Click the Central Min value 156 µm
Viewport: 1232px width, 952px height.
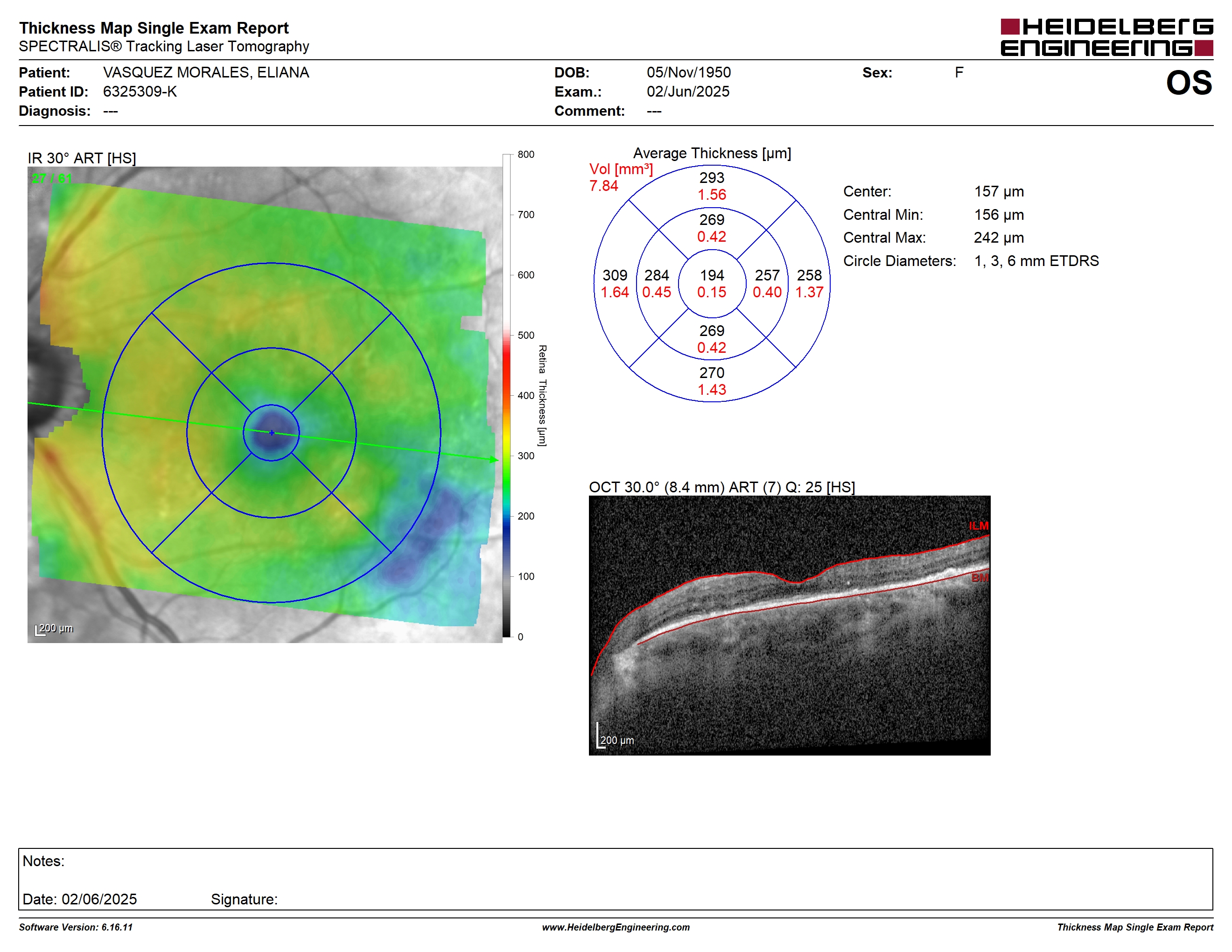click(999, 215)
